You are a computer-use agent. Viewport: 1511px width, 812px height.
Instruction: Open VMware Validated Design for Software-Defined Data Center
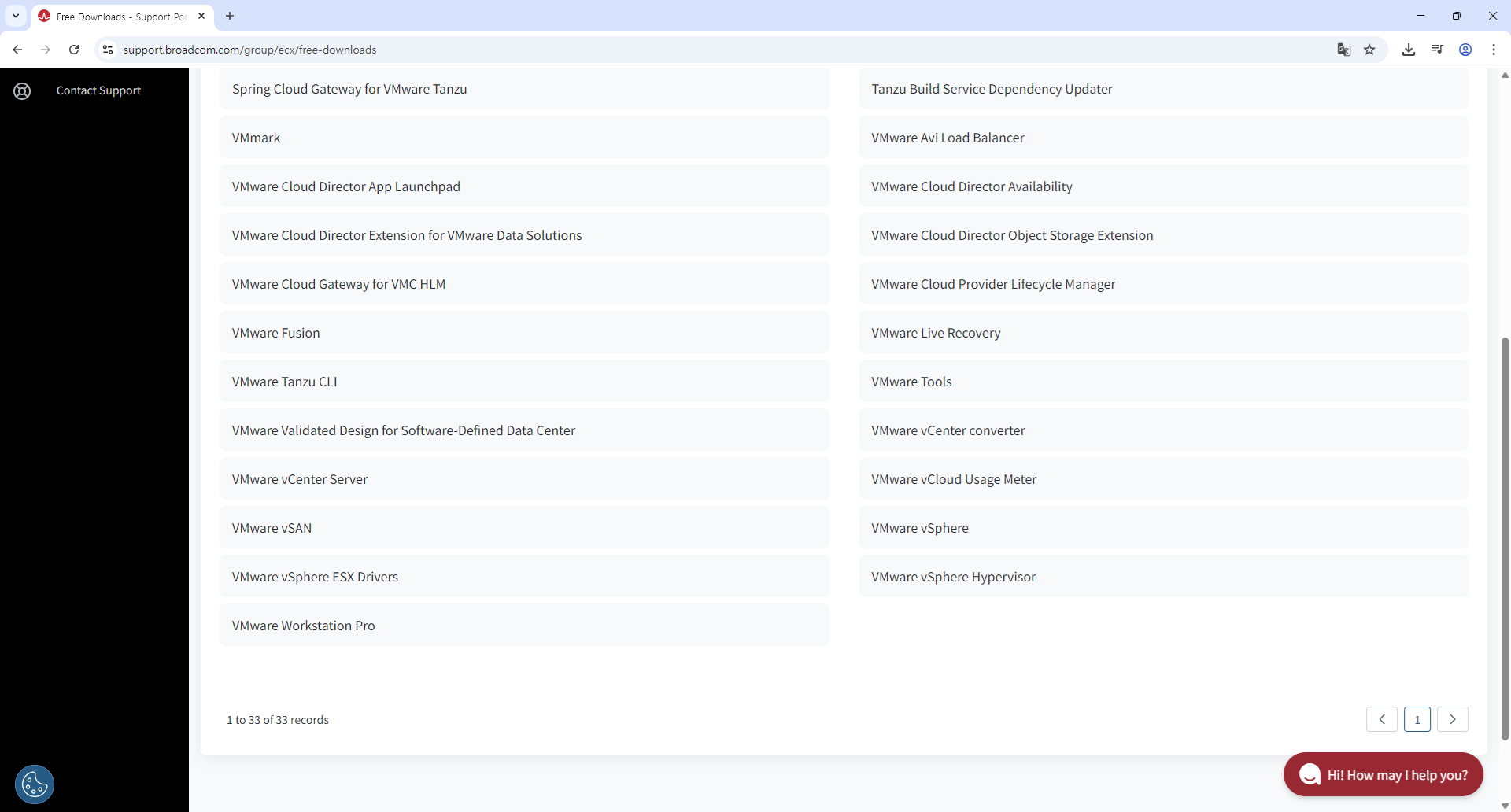[524, 430]
